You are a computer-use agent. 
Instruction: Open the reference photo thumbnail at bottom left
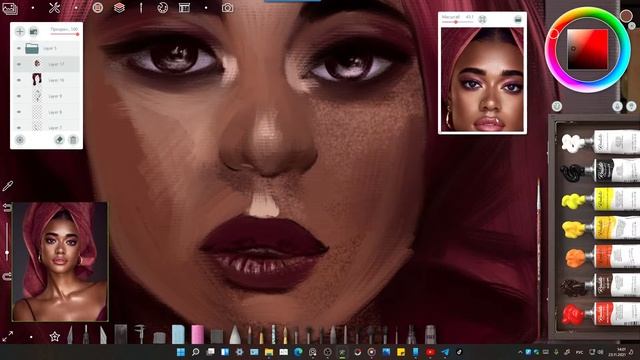click(60, 261)
